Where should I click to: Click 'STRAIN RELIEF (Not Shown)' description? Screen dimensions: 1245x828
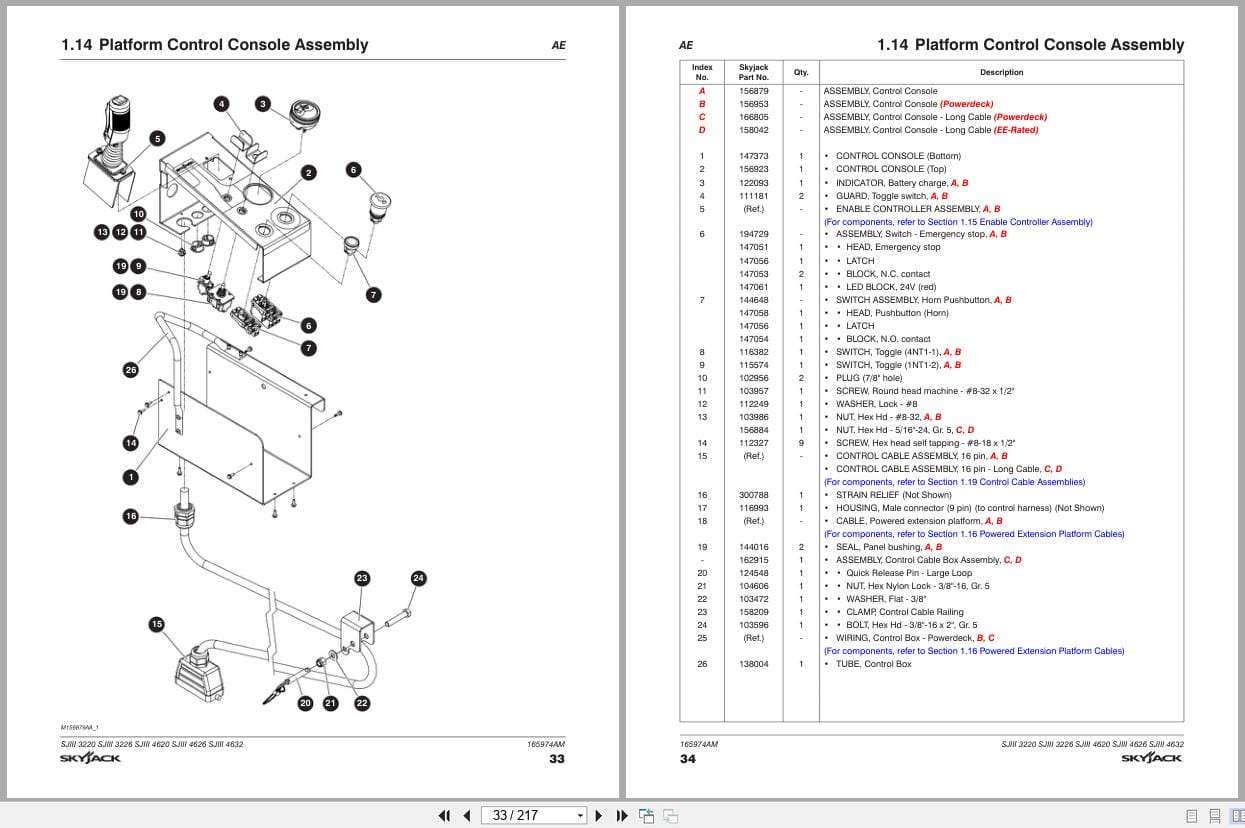coord(893,495)
